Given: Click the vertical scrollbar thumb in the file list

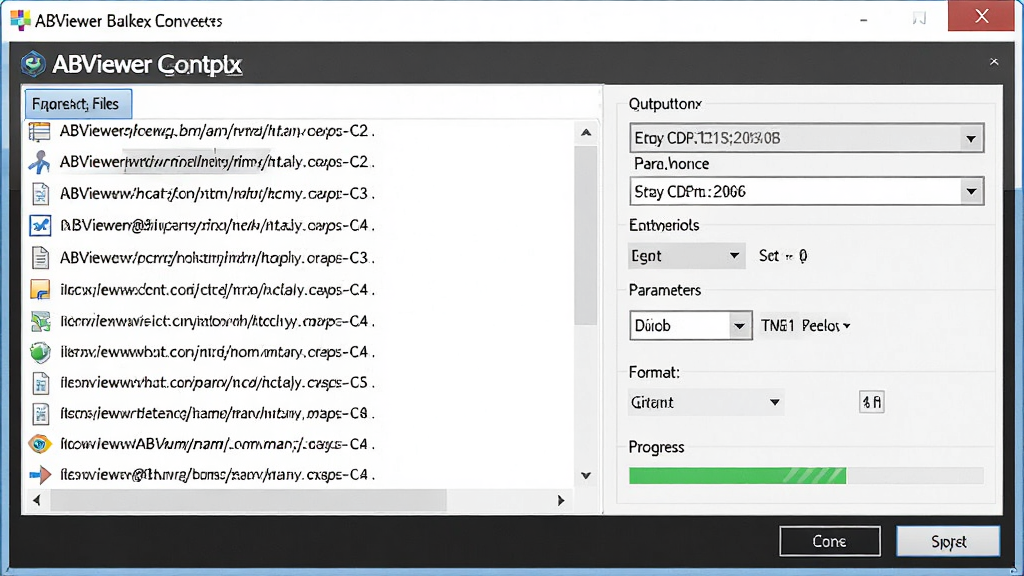Looking at the screenshot, I should click(x=586, y=235).
